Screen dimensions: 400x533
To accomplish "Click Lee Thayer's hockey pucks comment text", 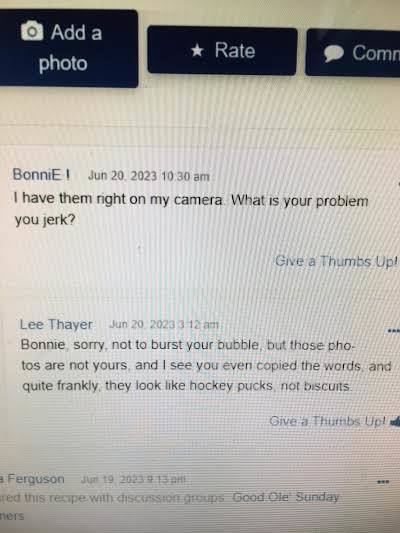I will pyautogui.click(x=206, y=366).
